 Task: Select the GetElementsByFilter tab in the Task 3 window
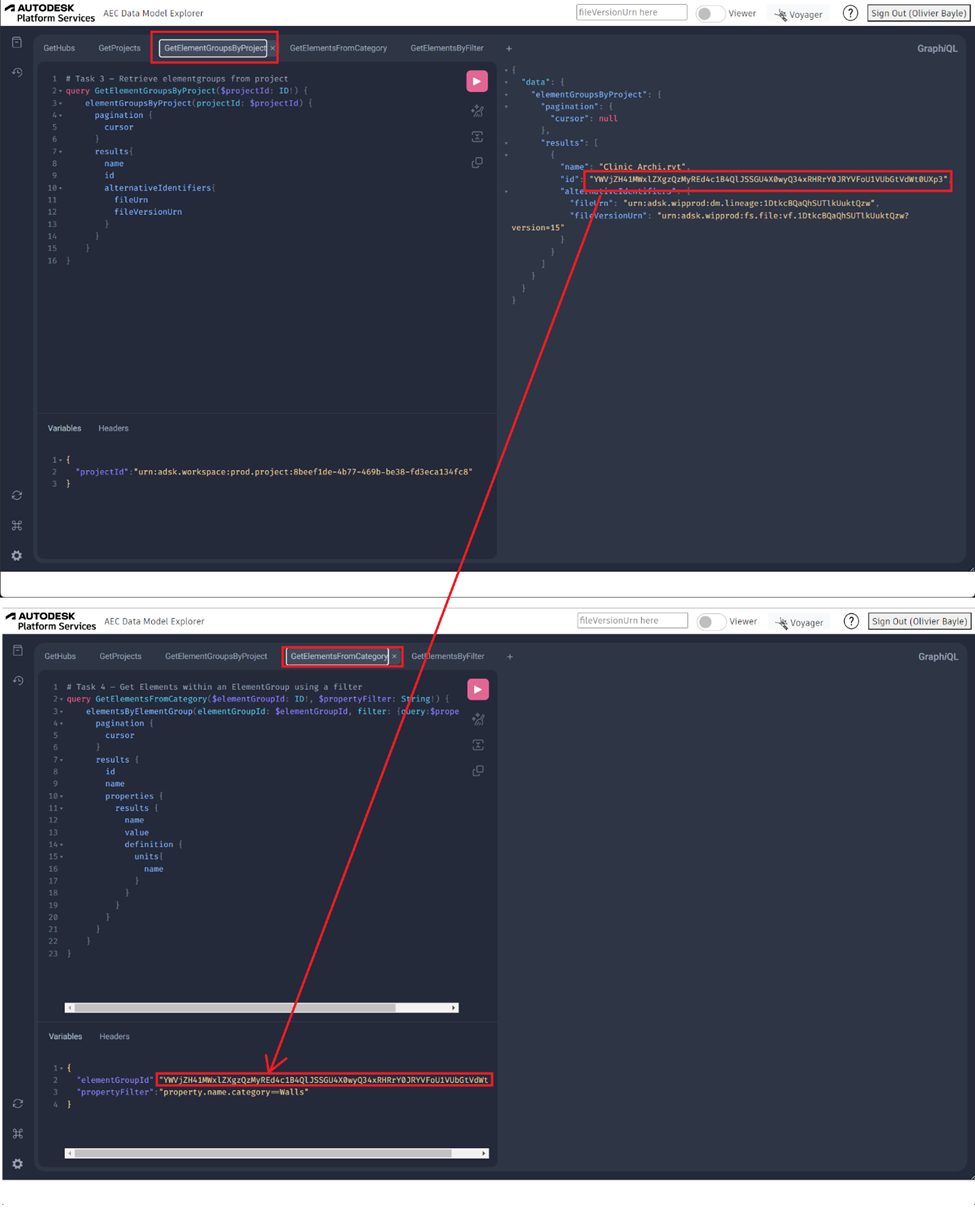tap(447, 48)
